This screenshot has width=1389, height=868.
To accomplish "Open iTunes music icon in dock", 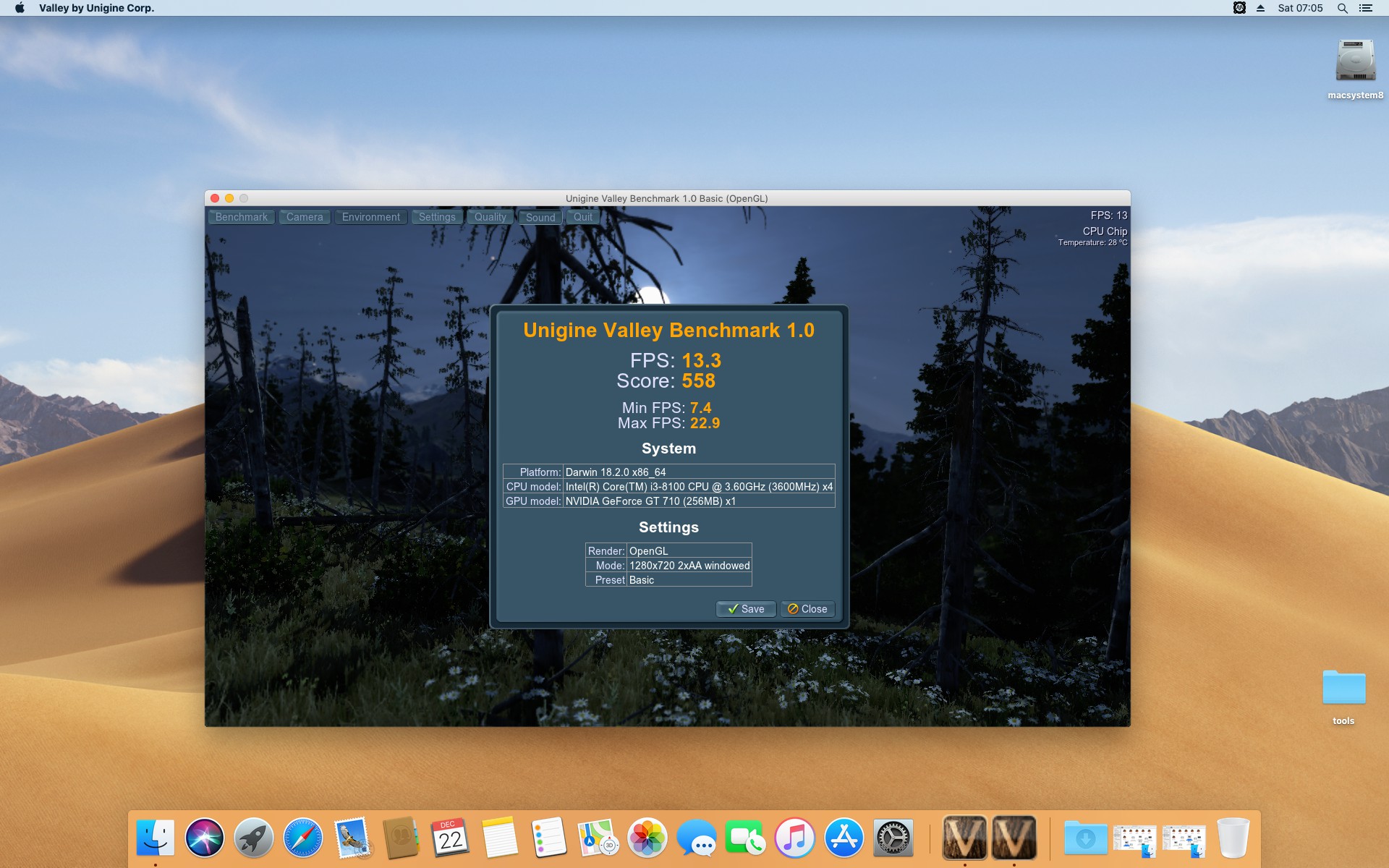I will (794, 838).
